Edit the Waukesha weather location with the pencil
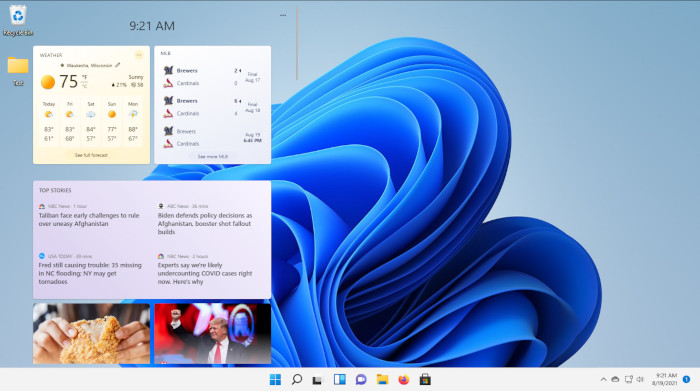Image resolution: width=700 pixels, height=391 pixels. (117, 65)
